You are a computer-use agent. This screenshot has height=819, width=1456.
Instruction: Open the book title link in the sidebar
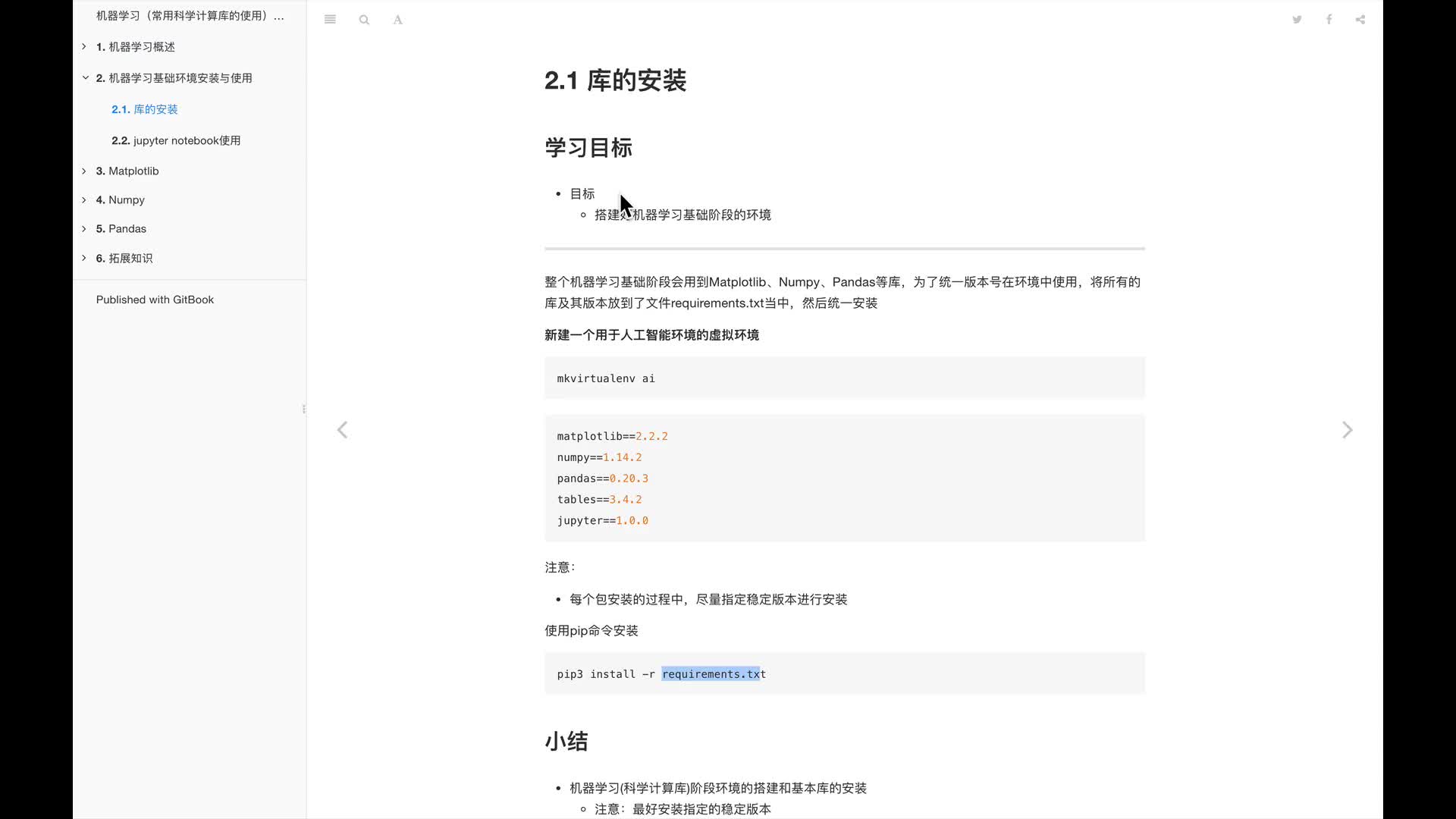190,16
